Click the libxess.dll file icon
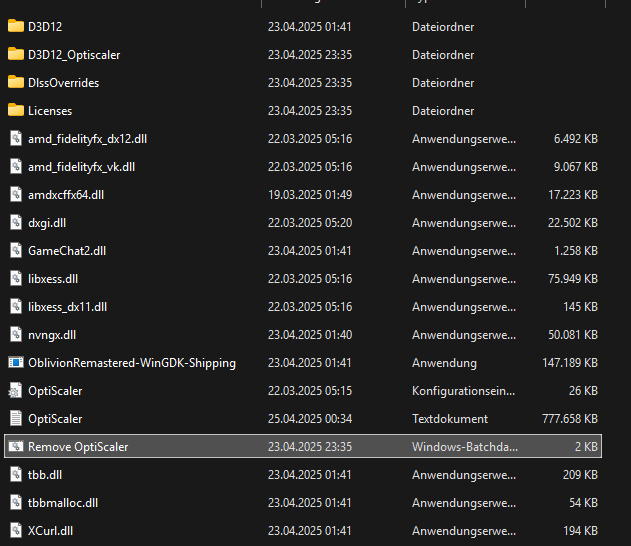631x546 pixels. tap(16, 278)
